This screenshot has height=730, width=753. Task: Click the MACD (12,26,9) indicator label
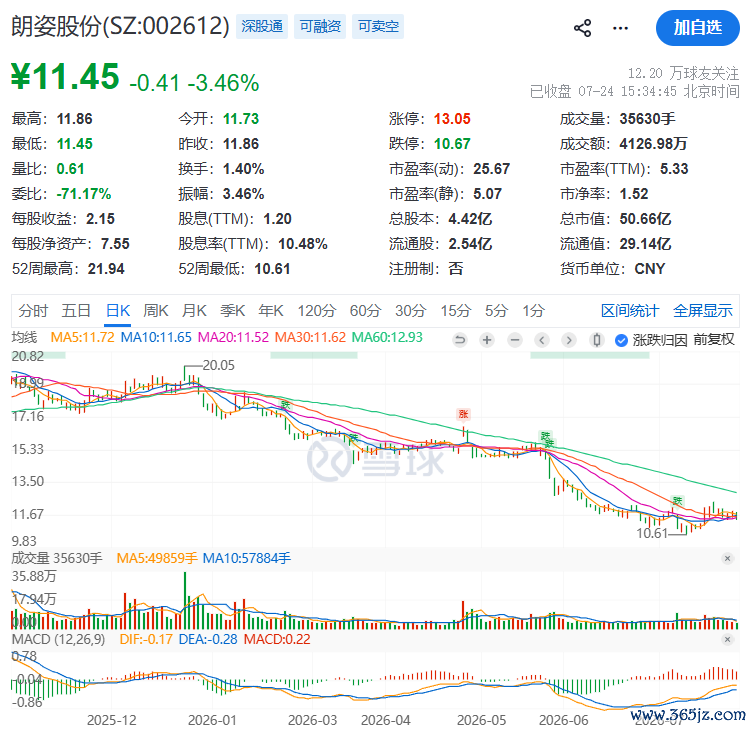click(x=58, y=639)
